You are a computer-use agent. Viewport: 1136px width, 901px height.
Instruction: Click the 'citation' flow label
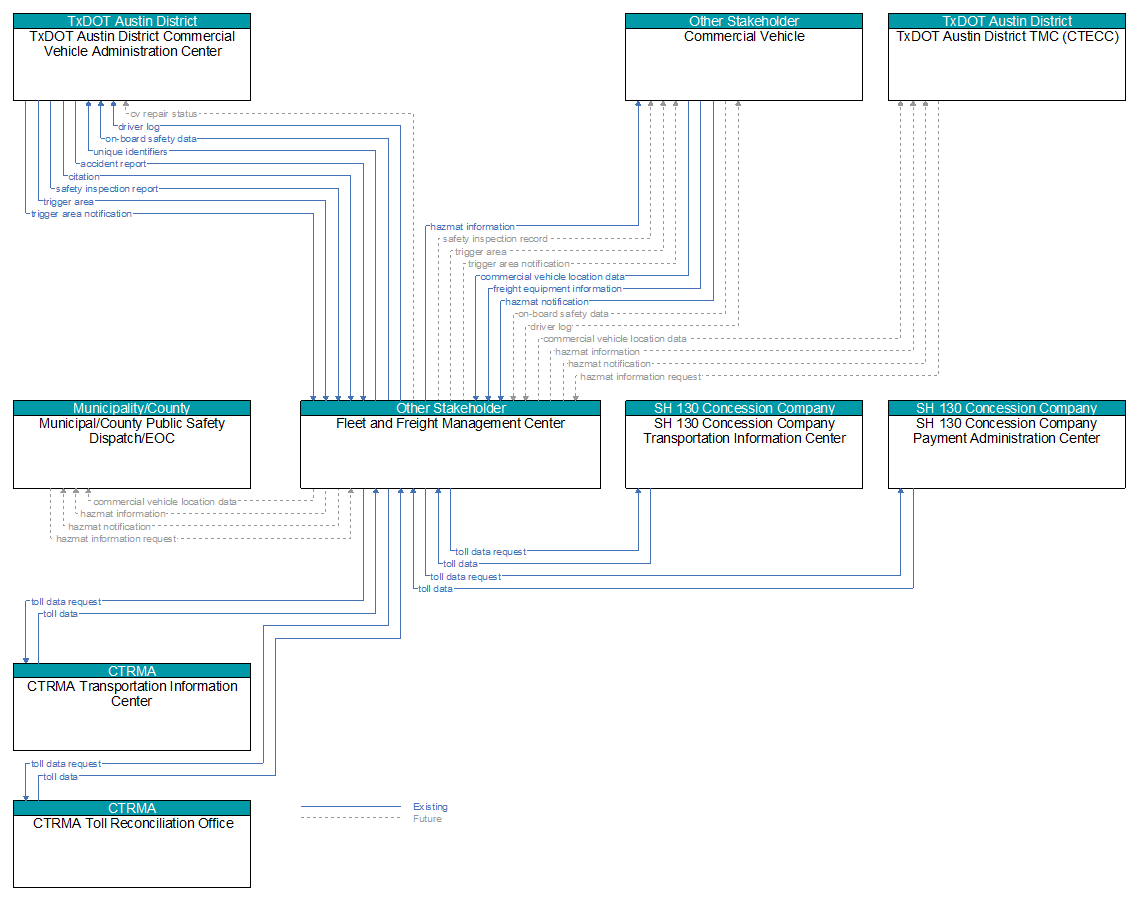tap(84, 177)
